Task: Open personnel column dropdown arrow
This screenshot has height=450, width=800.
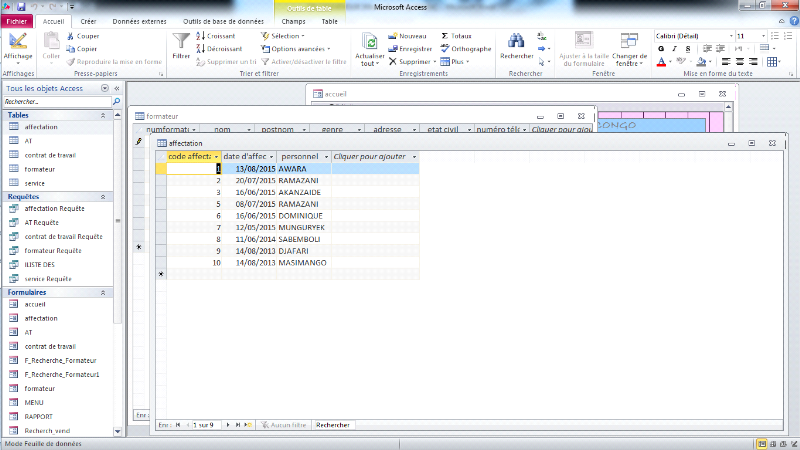Action: point(327,157)
